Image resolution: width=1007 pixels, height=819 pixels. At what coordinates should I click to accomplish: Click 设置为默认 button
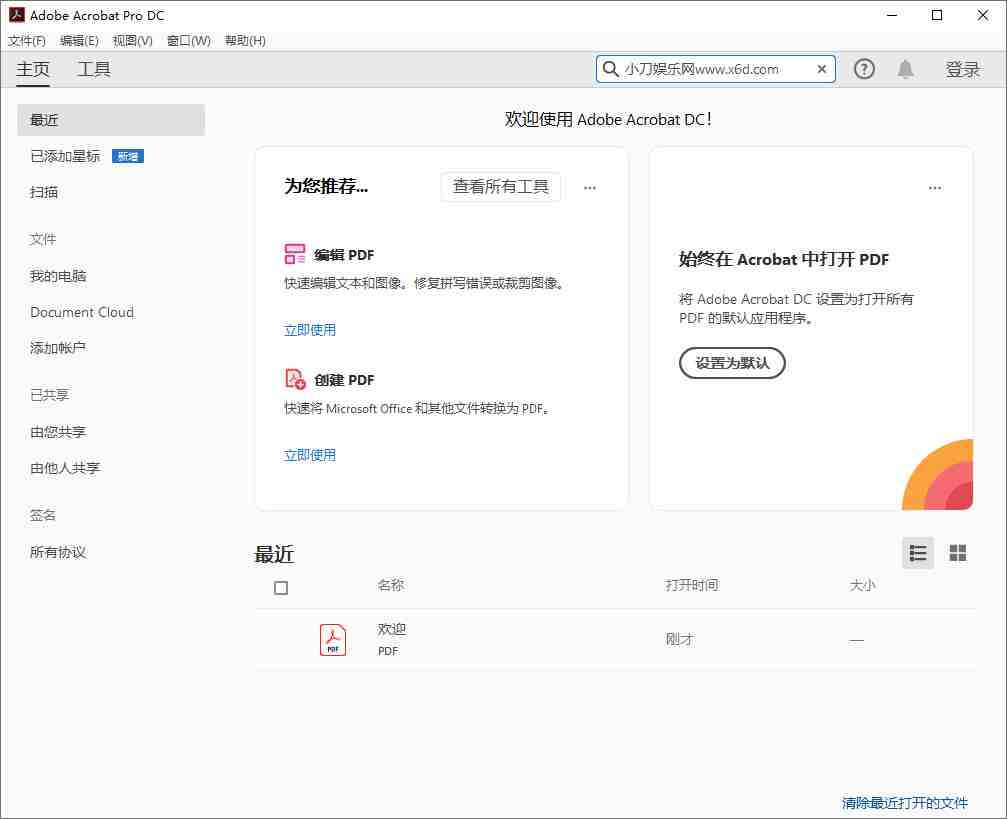point(732,363)
